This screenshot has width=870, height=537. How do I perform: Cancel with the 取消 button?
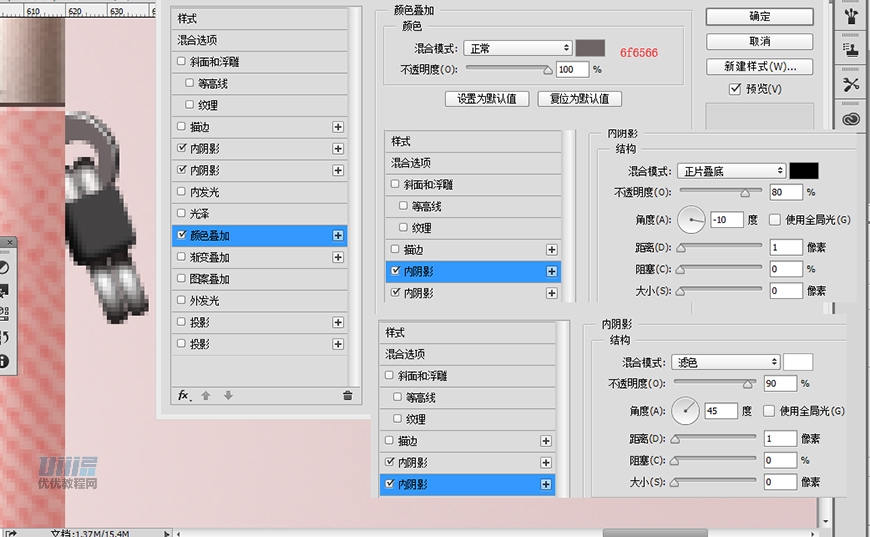click(x=760, y=42)
